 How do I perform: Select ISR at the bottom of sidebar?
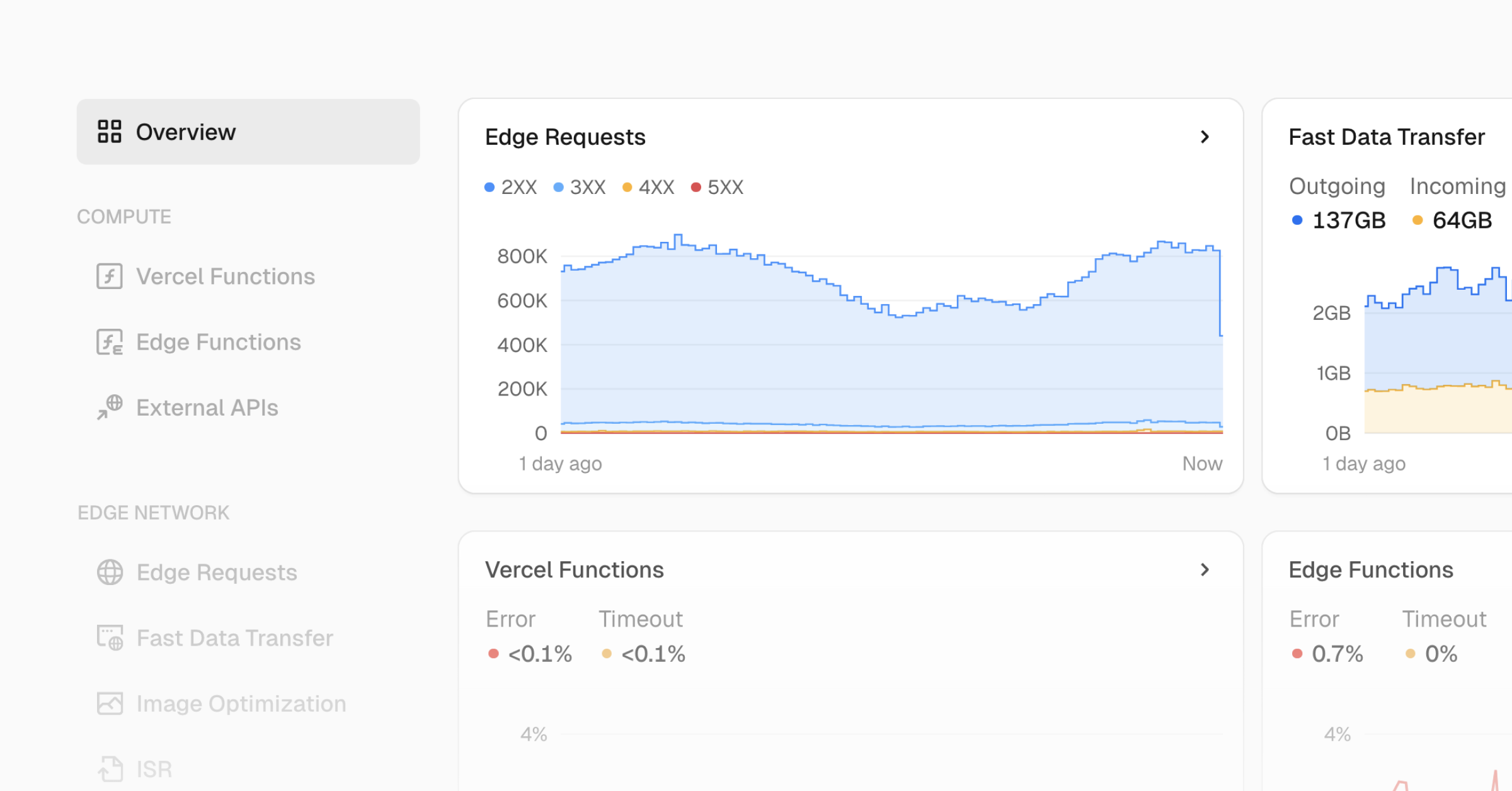point(154,768)
